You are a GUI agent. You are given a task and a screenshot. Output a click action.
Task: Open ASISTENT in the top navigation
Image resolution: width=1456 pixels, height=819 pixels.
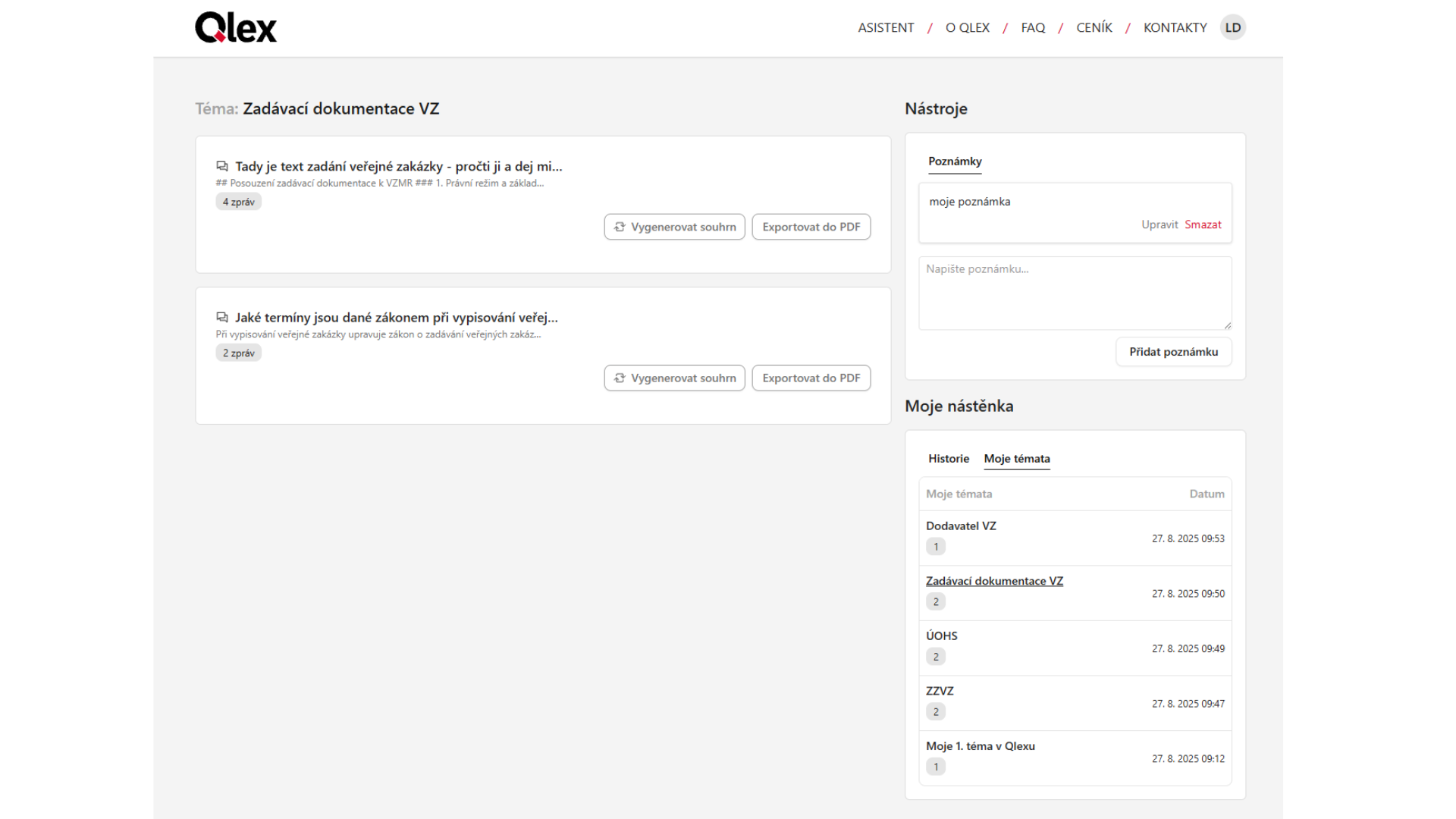886,27
